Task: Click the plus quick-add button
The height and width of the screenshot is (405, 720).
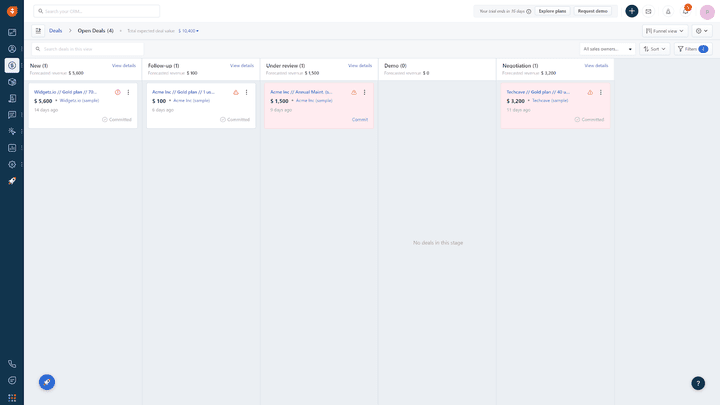Action: tap(632, 11)
